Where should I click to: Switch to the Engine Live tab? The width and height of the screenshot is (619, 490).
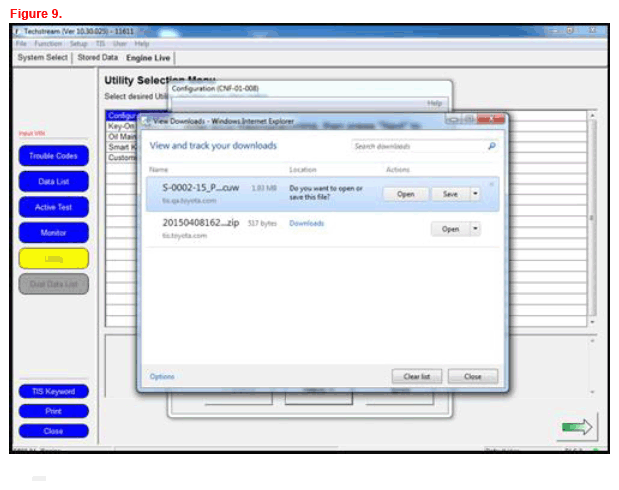(148, 58)
